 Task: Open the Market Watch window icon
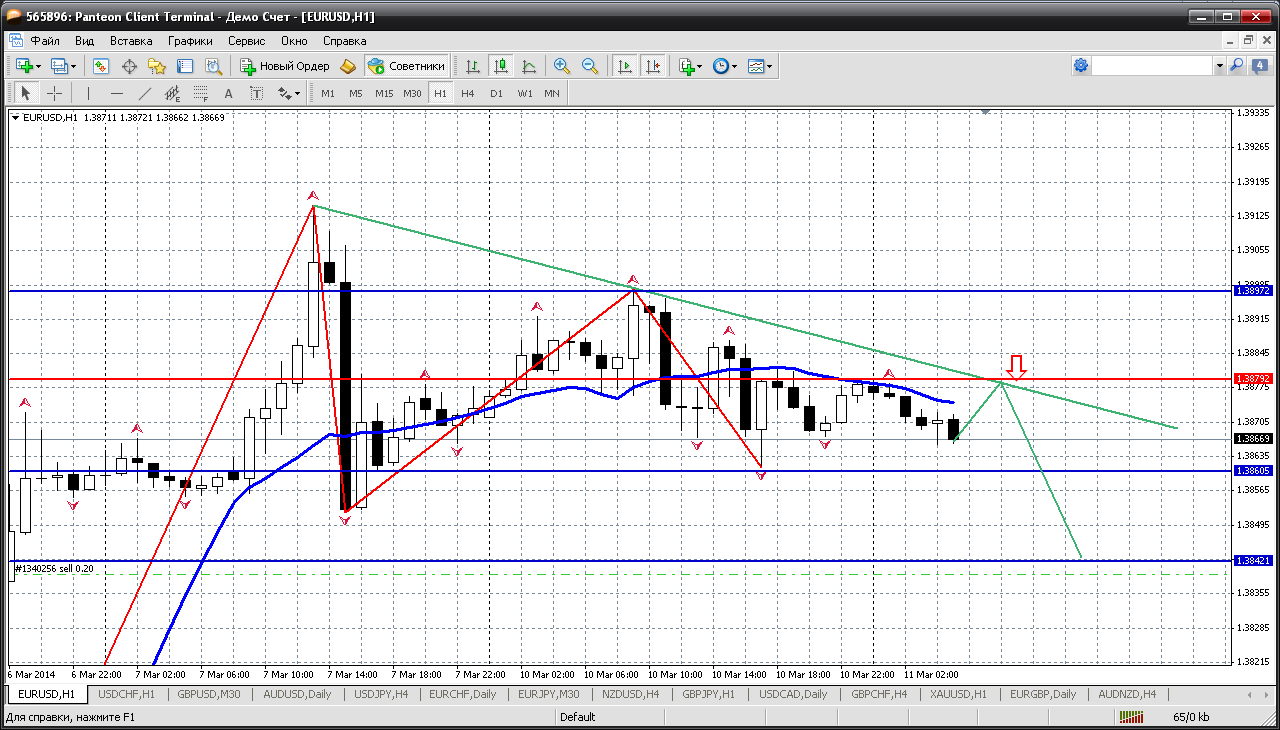pyautogui.click(x=101, y=66)
